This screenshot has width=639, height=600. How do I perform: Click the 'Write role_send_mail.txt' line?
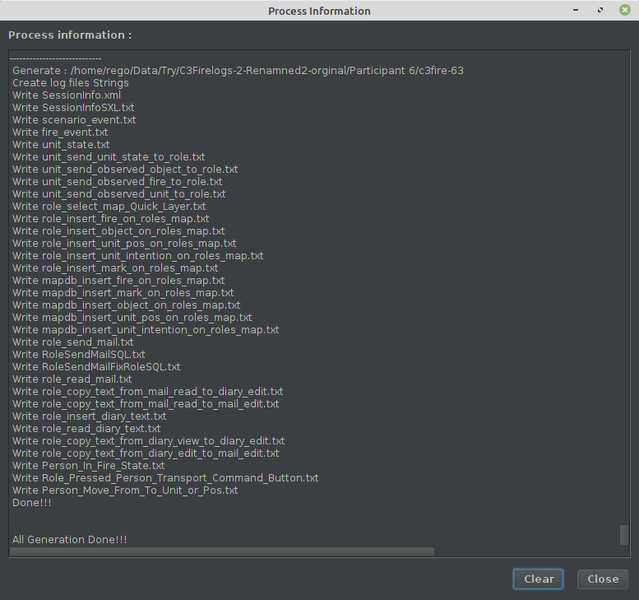[x=72, y=342]
